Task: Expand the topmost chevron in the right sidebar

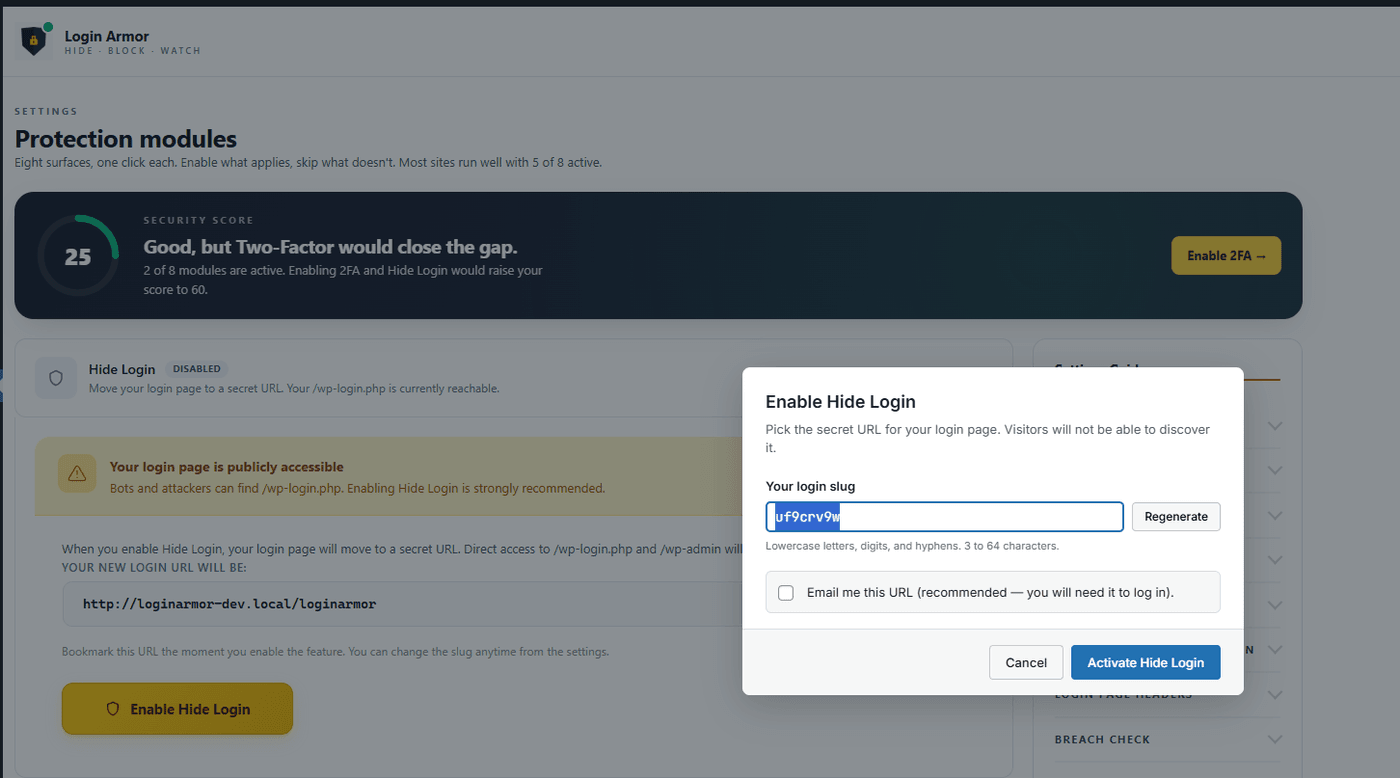Action: [x=1276, y=426]
